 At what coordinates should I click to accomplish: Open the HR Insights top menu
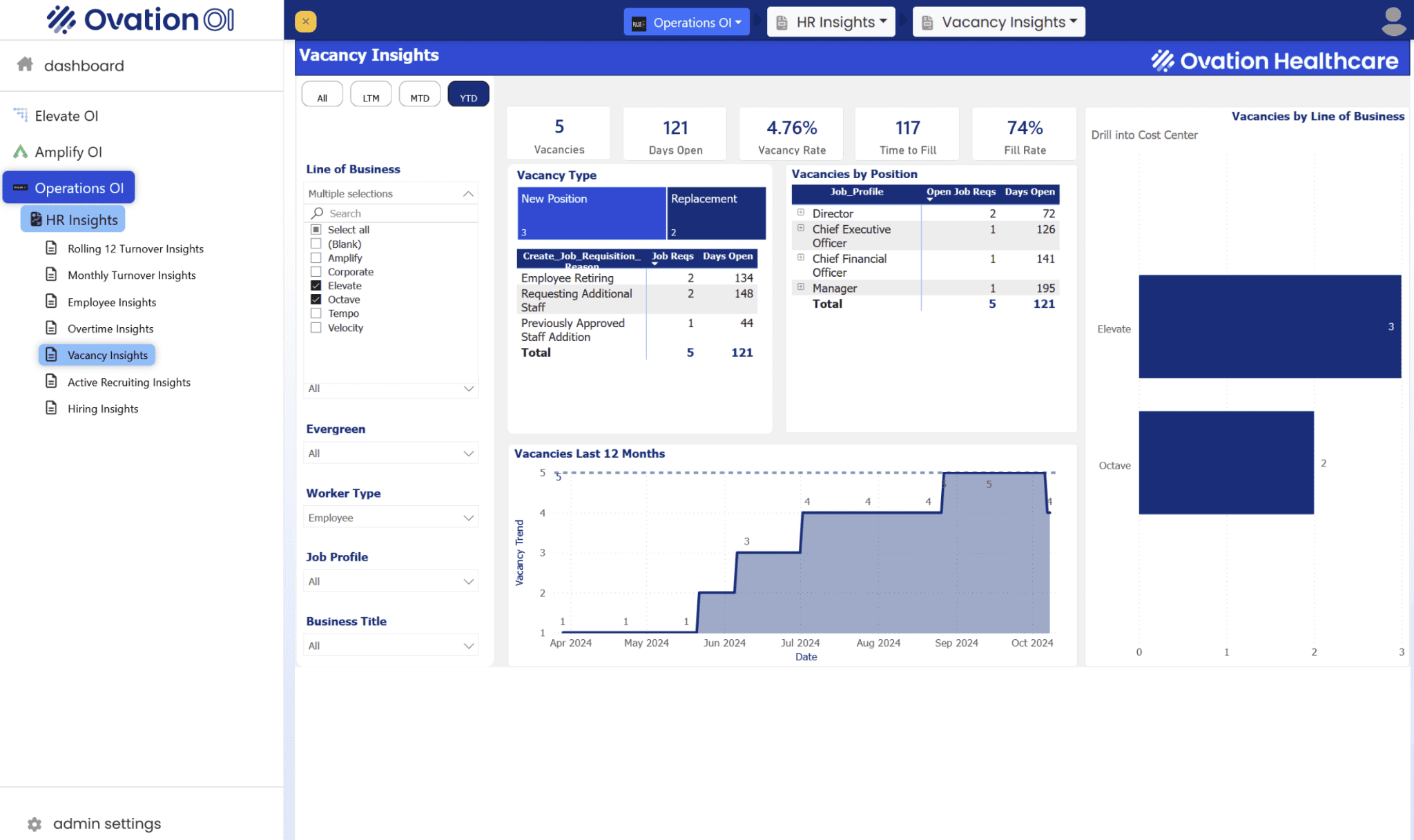point(831,22)
